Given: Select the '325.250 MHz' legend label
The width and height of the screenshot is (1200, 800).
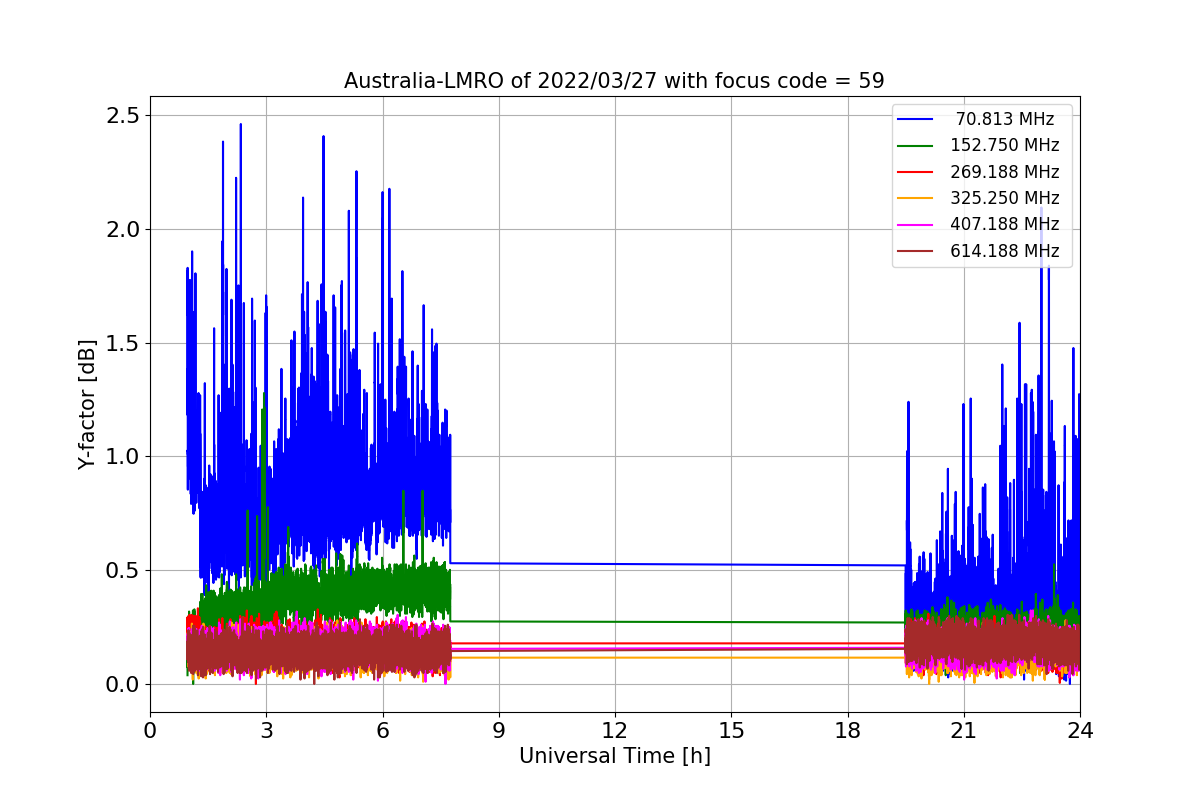Looking at the screenshot, I should (1005, 198).
